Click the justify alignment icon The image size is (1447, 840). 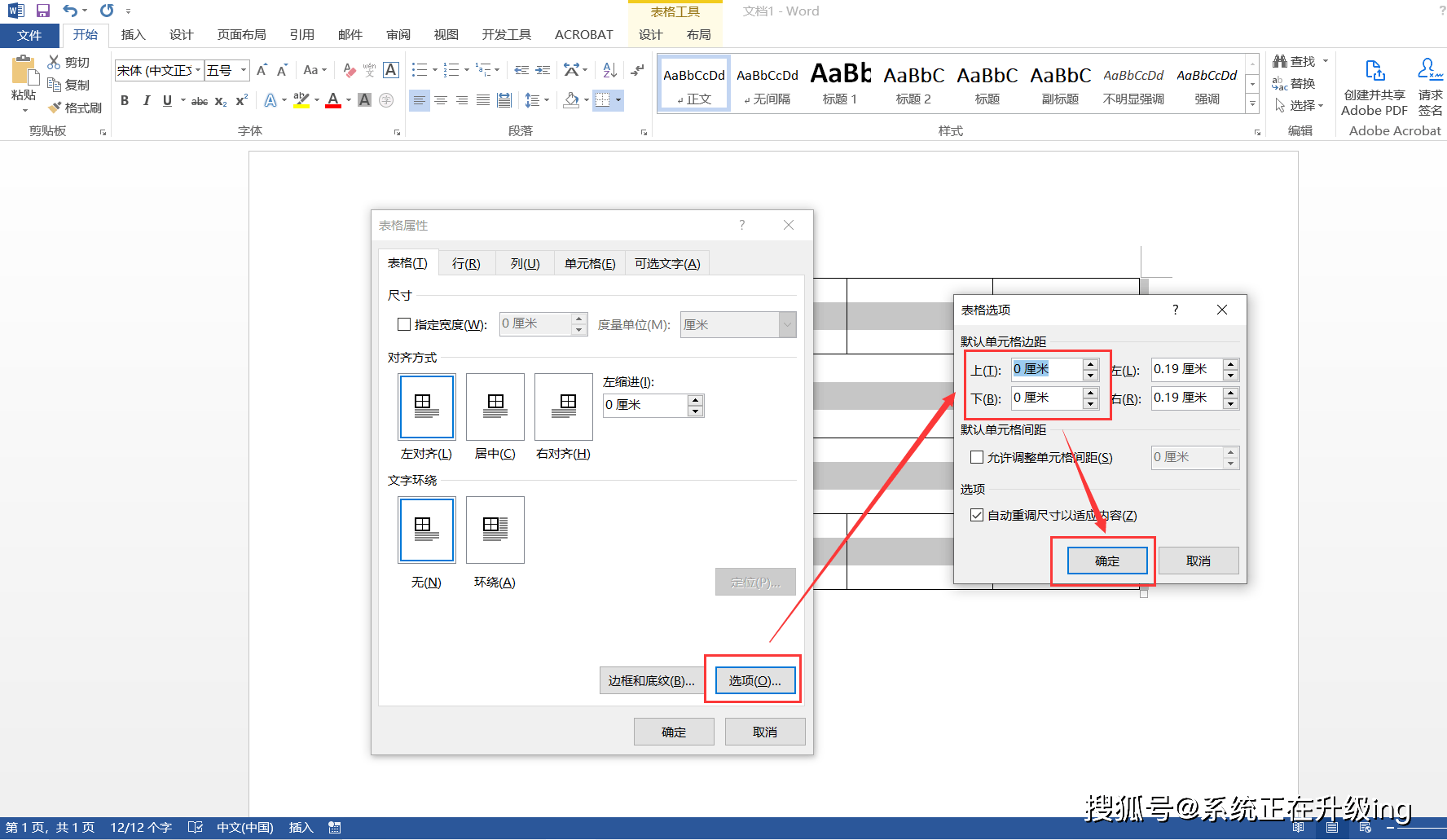coord(483,100)
